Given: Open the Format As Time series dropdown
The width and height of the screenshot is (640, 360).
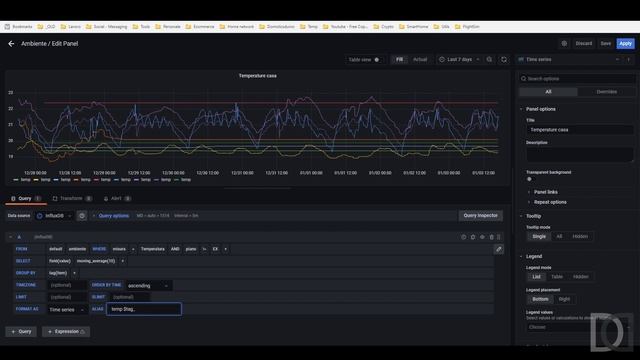Looking at the screenshot, I should click(x=67, y=310).
